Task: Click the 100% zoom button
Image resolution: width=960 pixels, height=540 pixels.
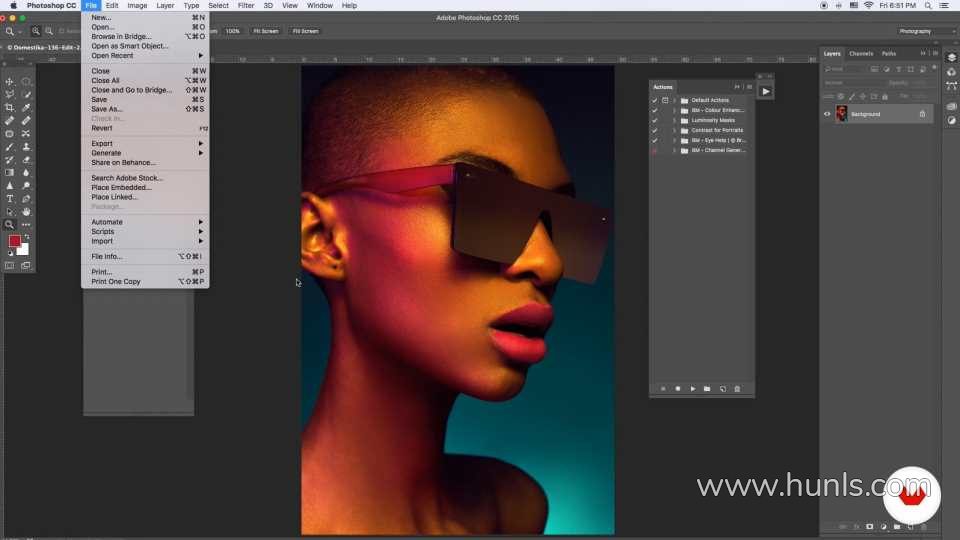Action: (232, 31)
